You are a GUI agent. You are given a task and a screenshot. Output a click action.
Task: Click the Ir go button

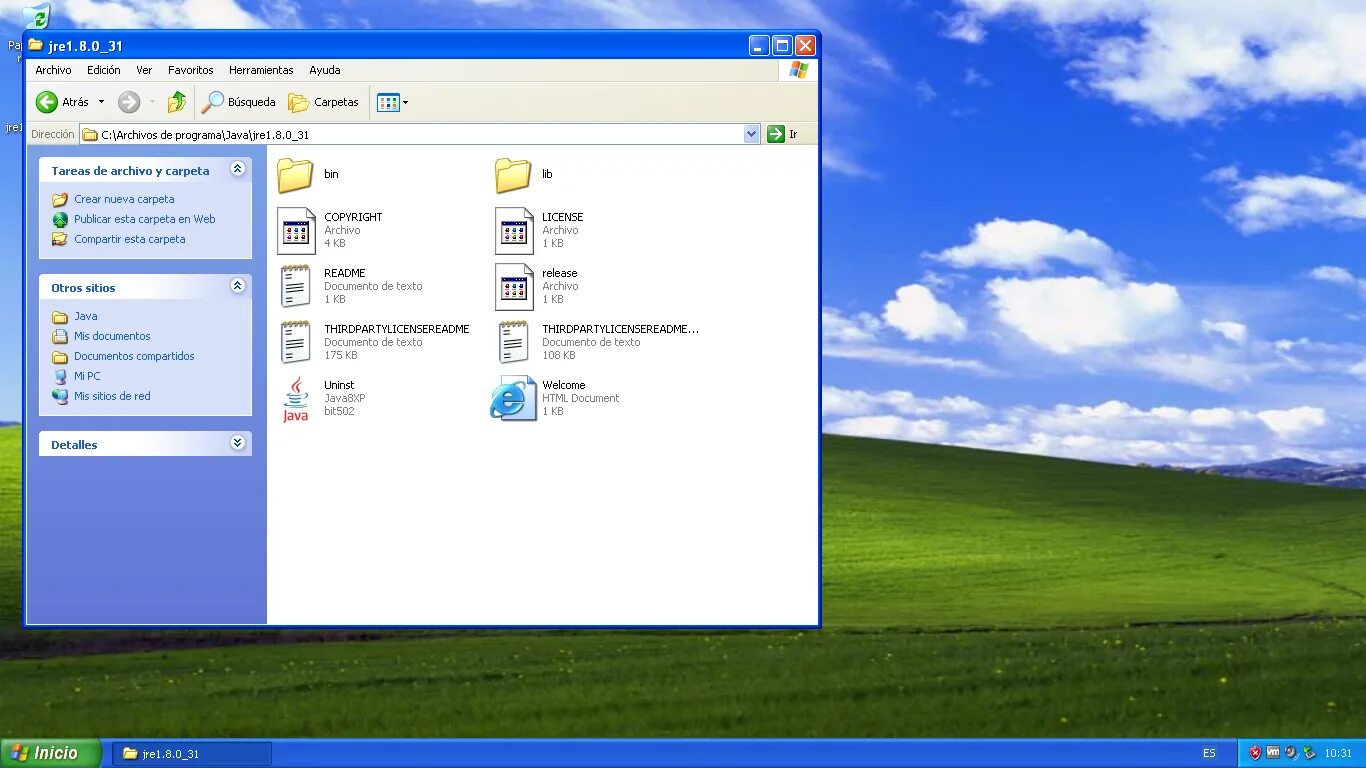(783, 134)
